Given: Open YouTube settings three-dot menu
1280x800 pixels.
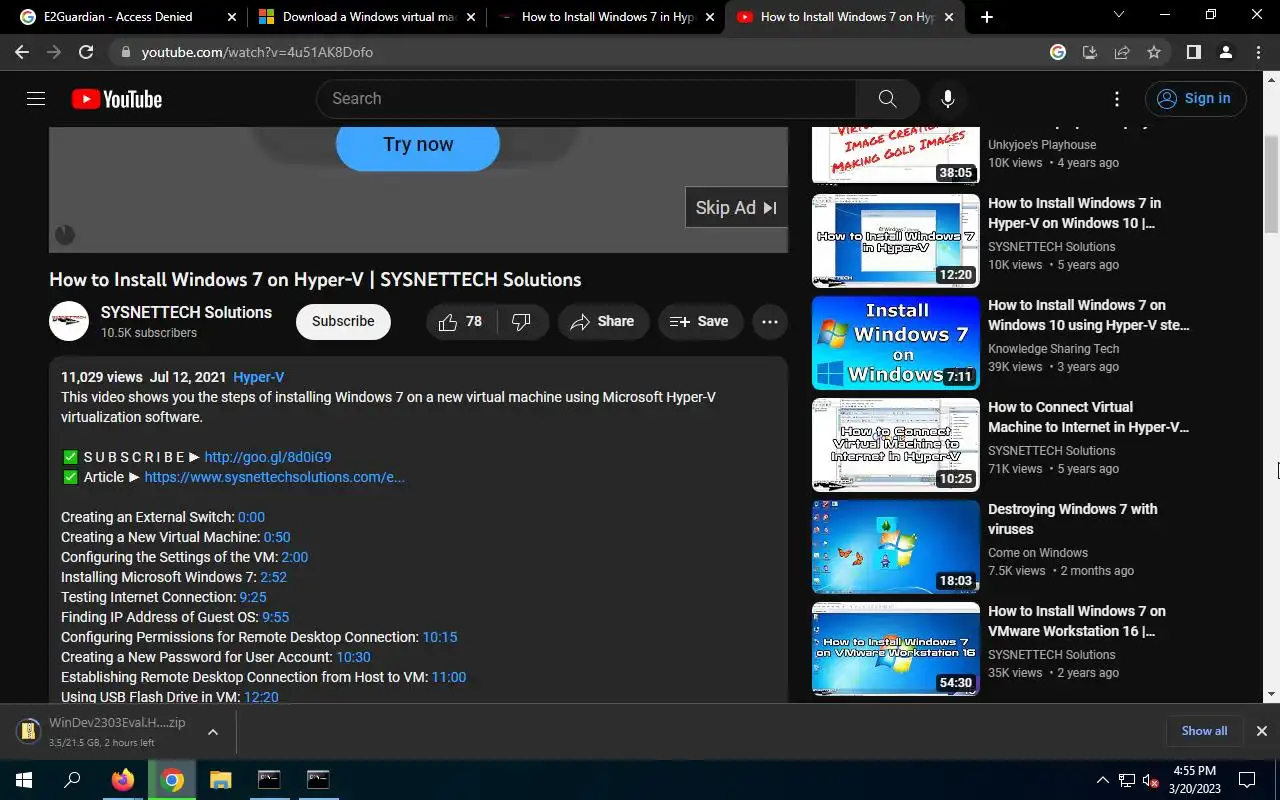Looking at the screenshot, I should click(x=1117, y=98).
